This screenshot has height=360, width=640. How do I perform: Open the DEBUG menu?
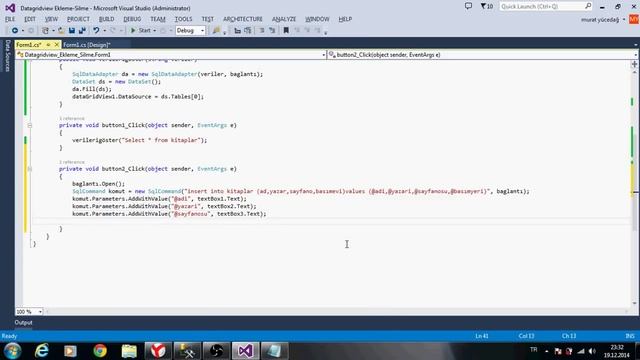(132, 19)
